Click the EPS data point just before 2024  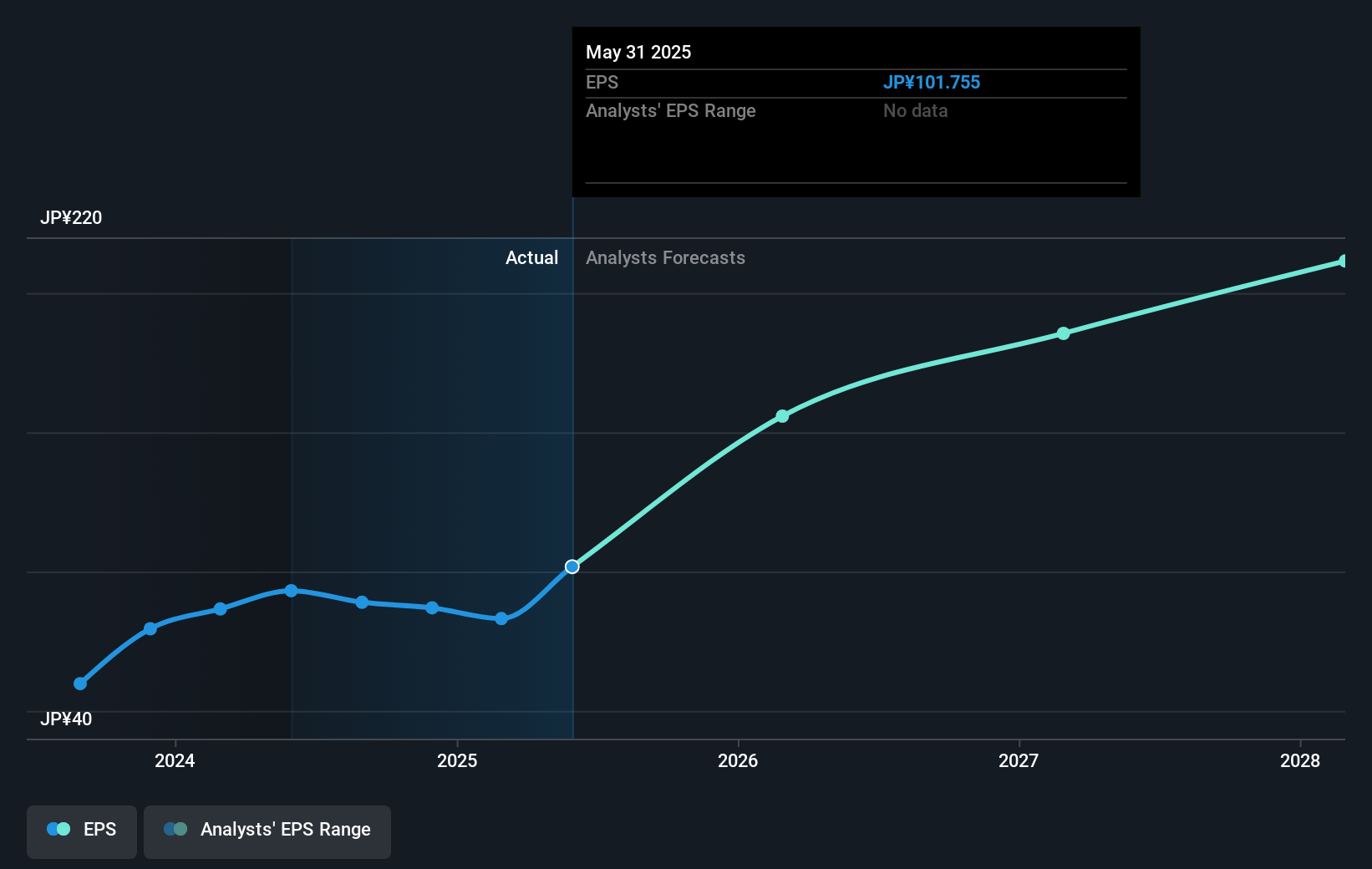(x=150, y=628)
